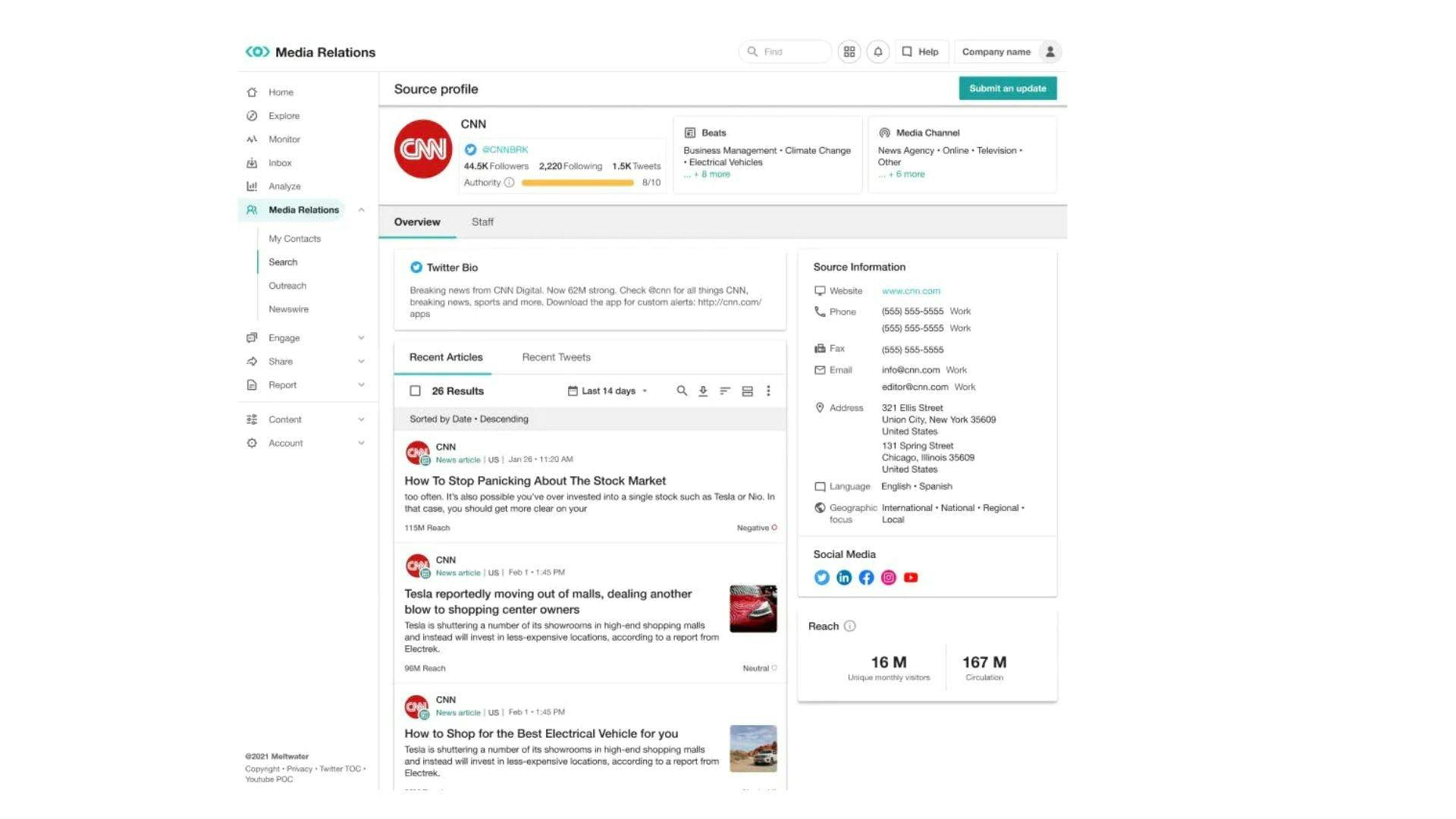Screen dimensions: 1456x819
Task: Open the apps grid icon
Action: tap(849, 52)
